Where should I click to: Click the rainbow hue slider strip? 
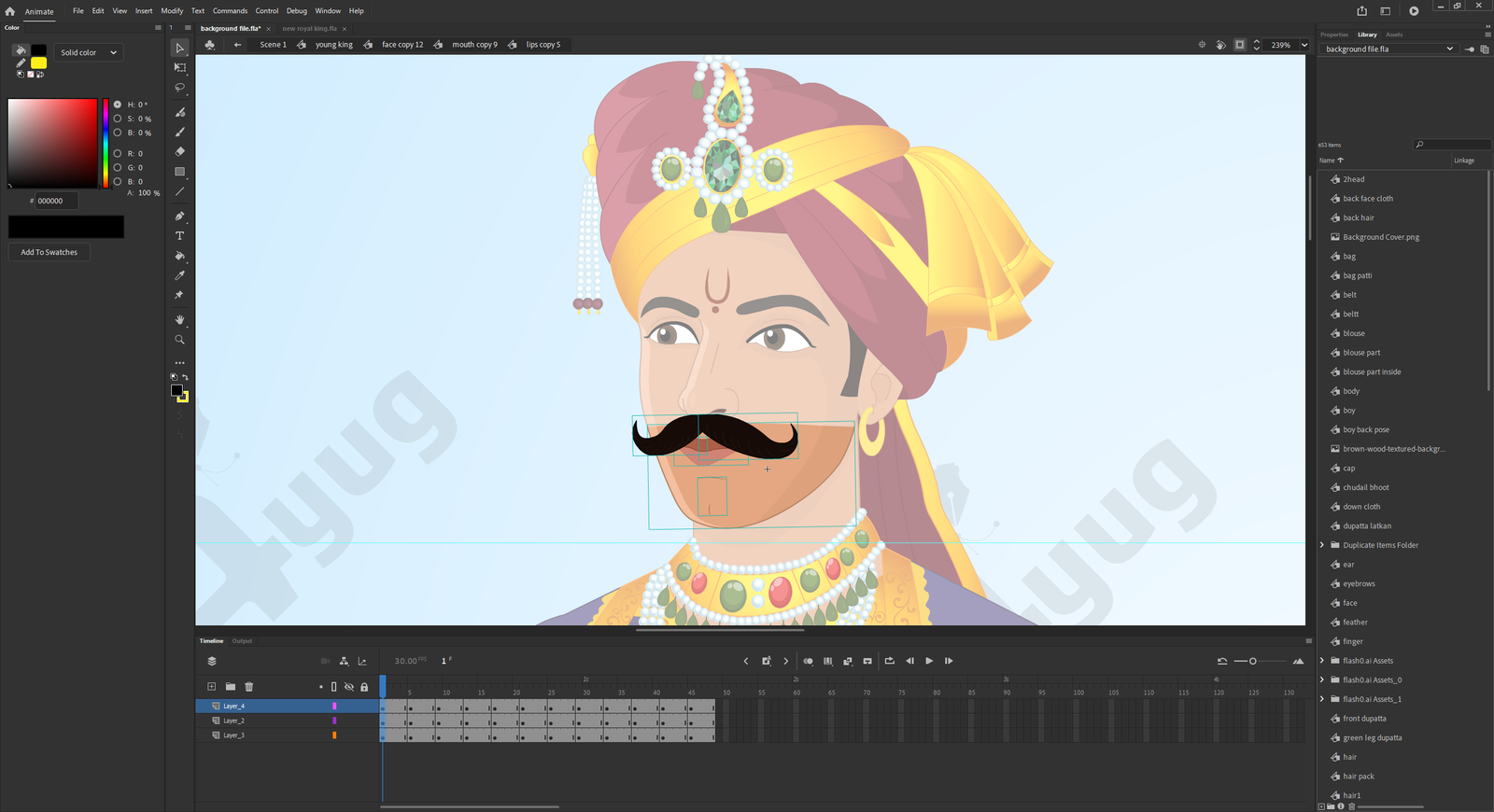click(106, 143)
